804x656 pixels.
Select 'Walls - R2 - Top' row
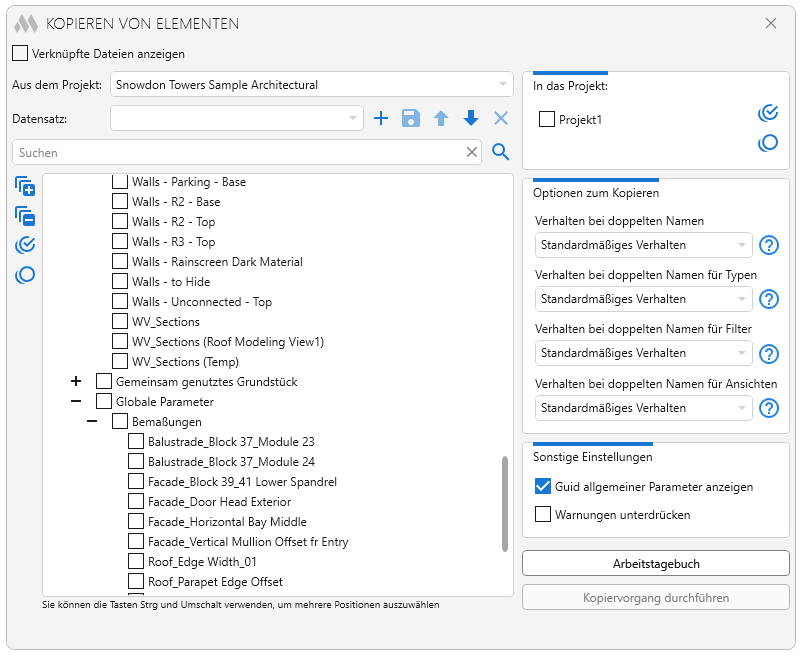(173, 222)
